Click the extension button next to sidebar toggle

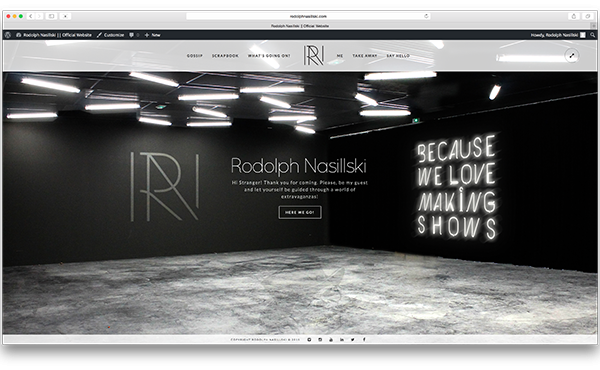point(65,16)
